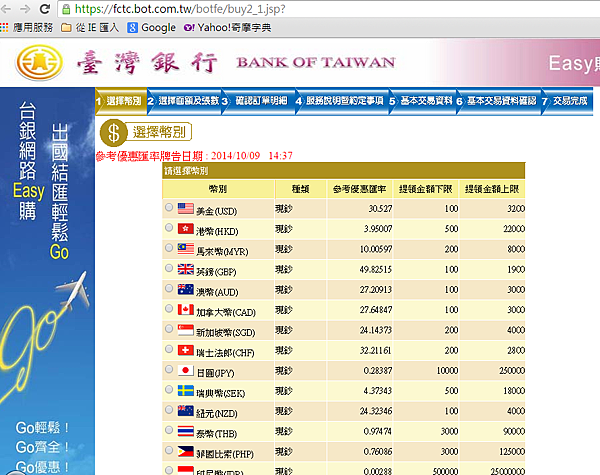This screenshot has width=600, height=475.
Task: Open the Apps bookmark grid icon
Action: (x=4, y=28)
